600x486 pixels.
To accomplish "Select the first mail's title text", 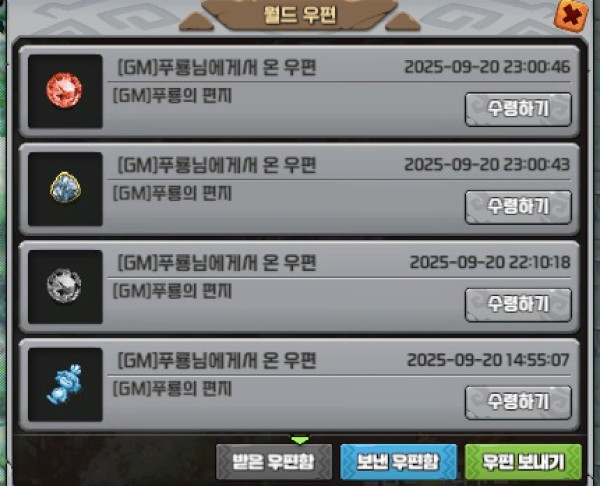I will tap(217, 68).
